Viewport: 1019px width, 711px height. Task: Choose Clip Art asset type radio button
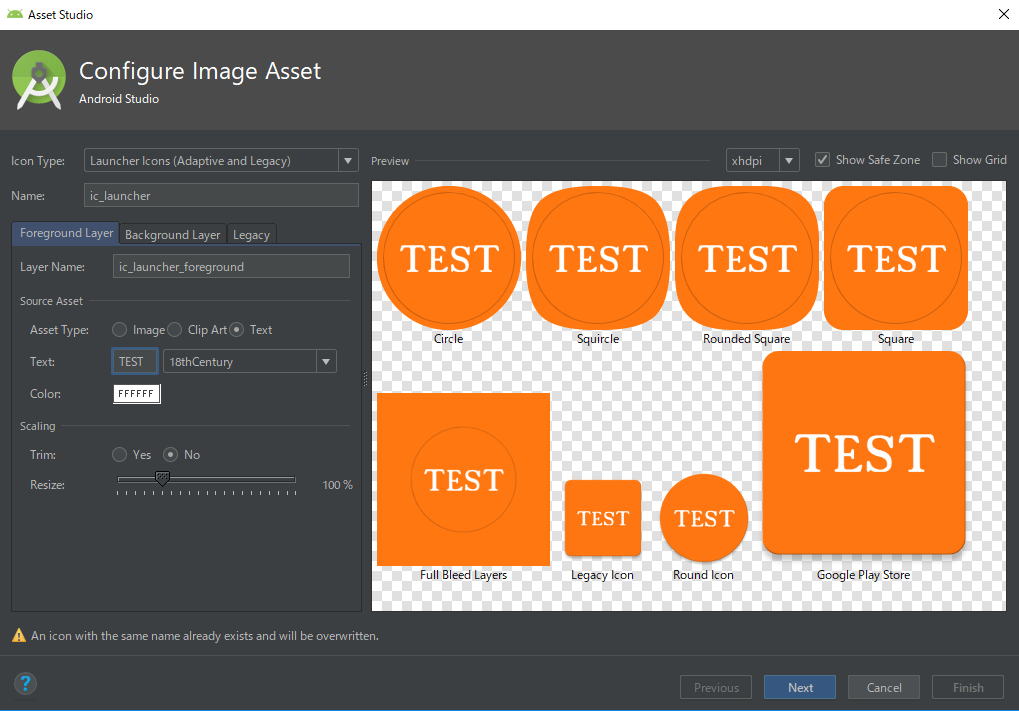[x=174, y=330]
